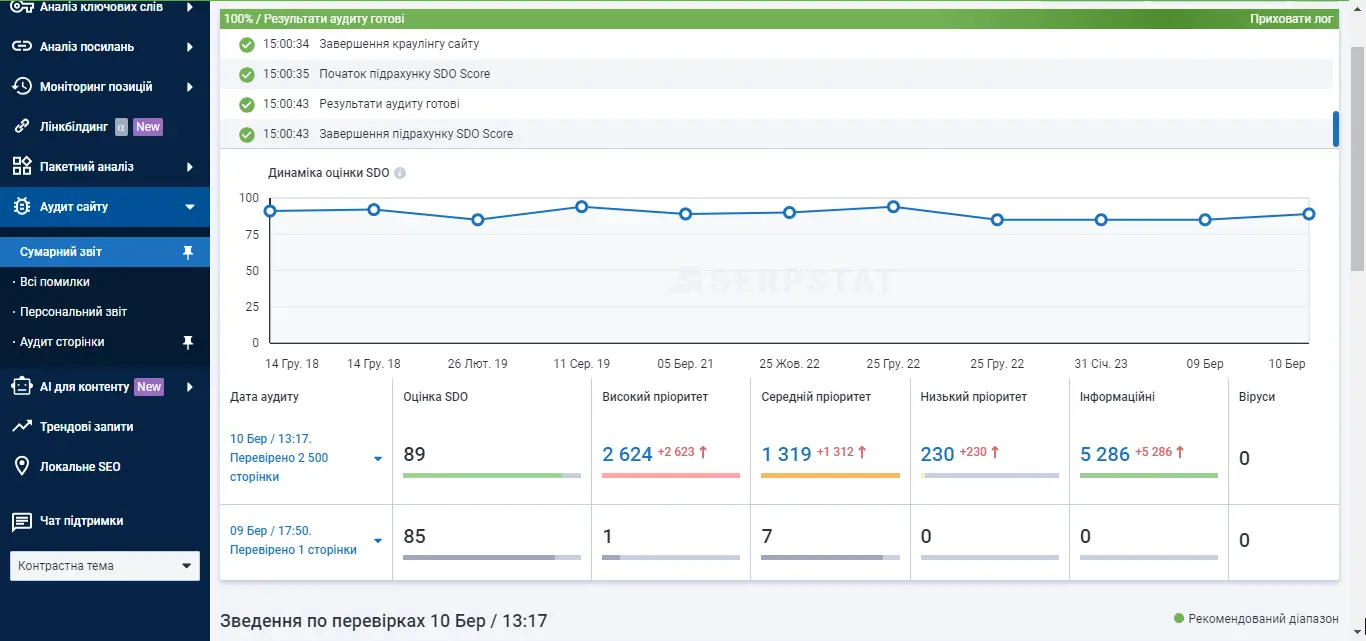Click the last chart point for 10 Бер
The height and width of the screenshot is (641, 1366).
coord(1309,214)
